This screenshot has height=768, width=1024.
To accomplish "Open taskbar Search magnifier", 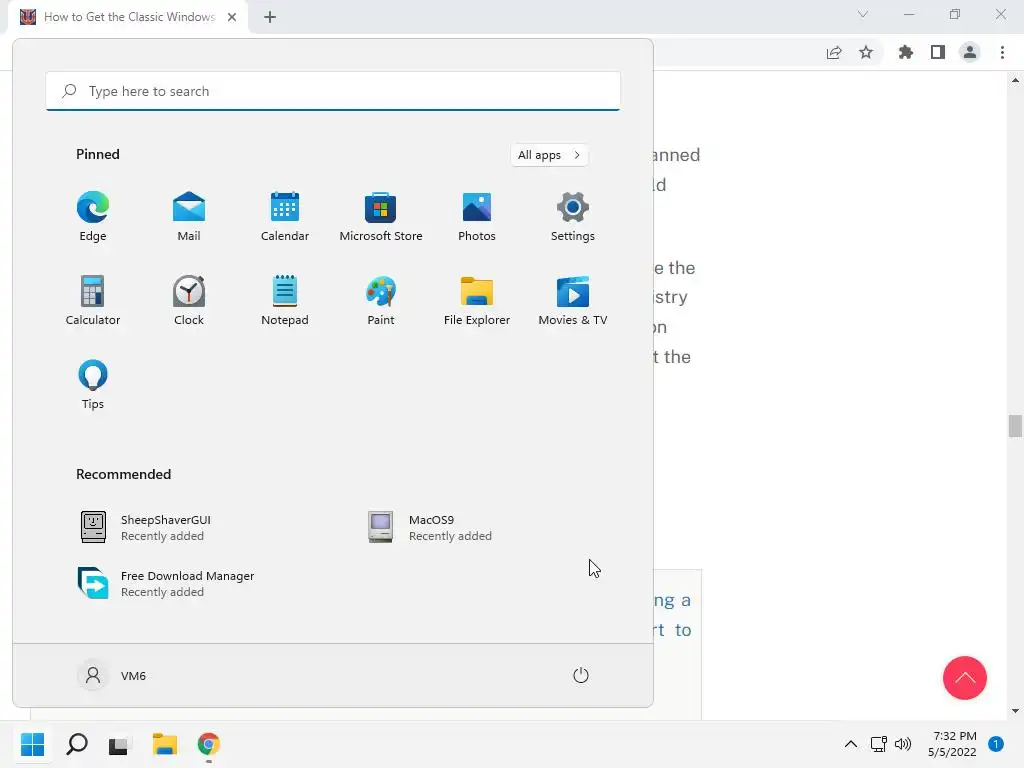I will click(x=76, y=744).
